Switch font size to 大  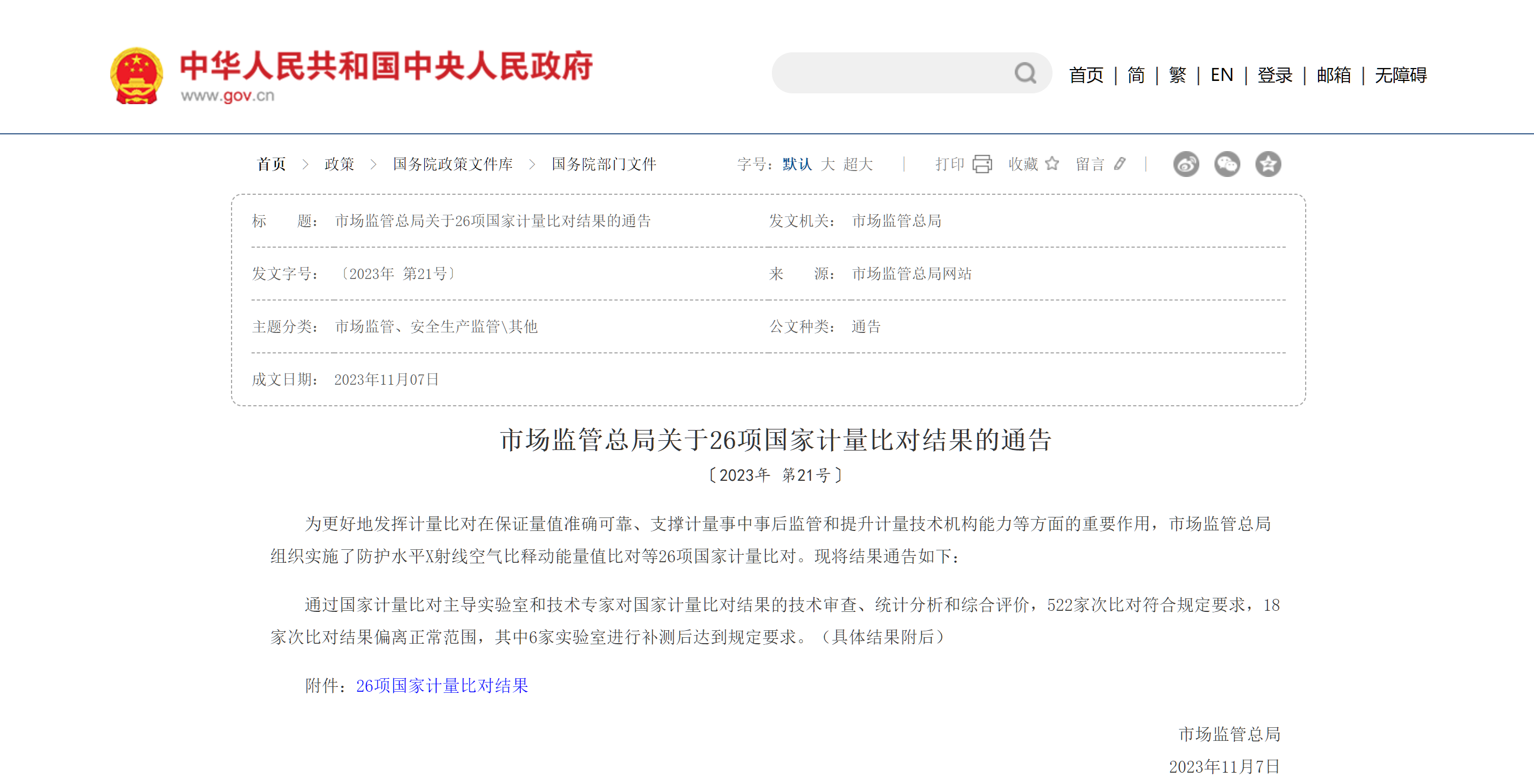[827, 163]
